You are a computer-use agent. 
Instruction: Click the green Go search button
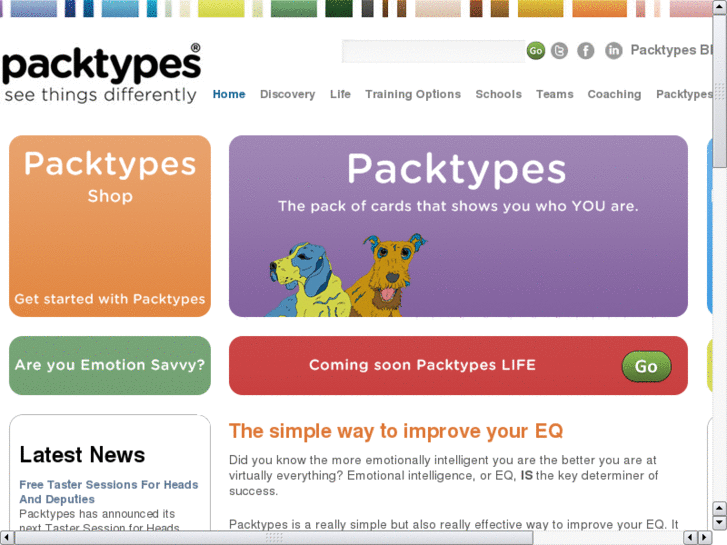pos(536,51)
